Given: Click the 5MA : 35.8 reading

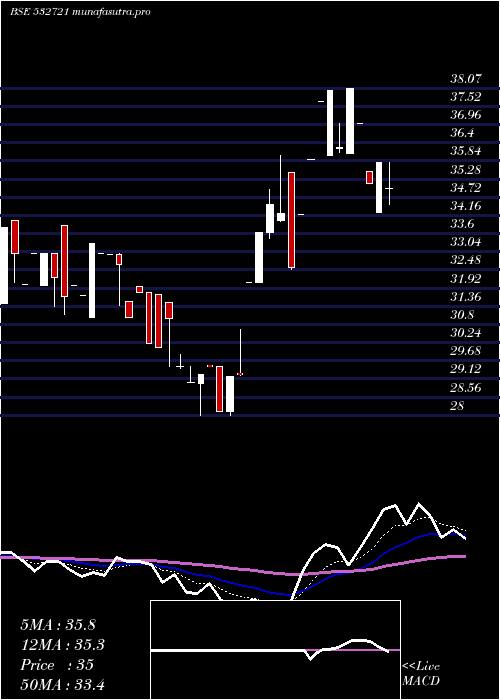Looking at the screenshot, I should [58, 625].
